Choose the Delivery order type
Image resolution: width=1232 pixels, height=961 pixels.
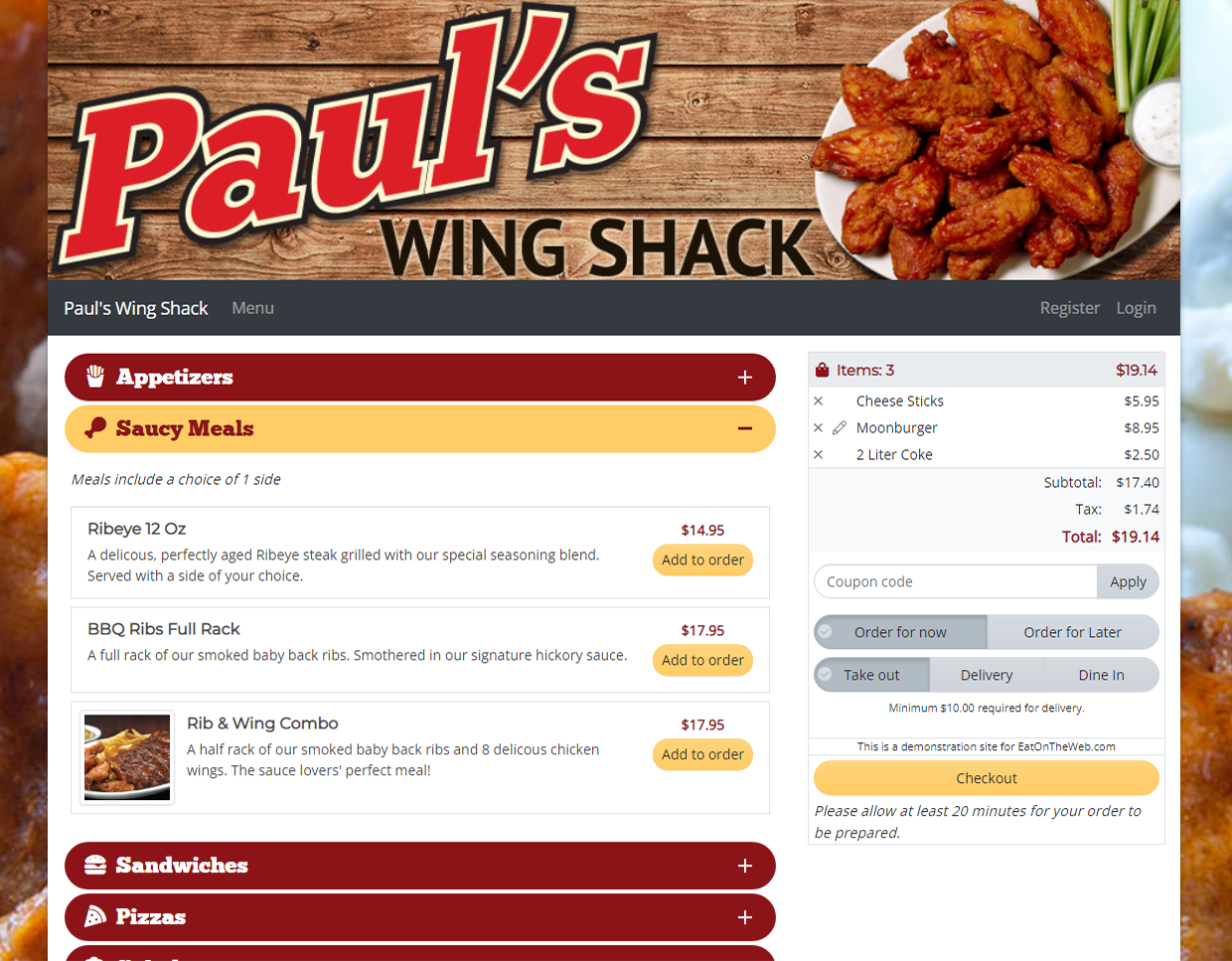pos(987,675)
